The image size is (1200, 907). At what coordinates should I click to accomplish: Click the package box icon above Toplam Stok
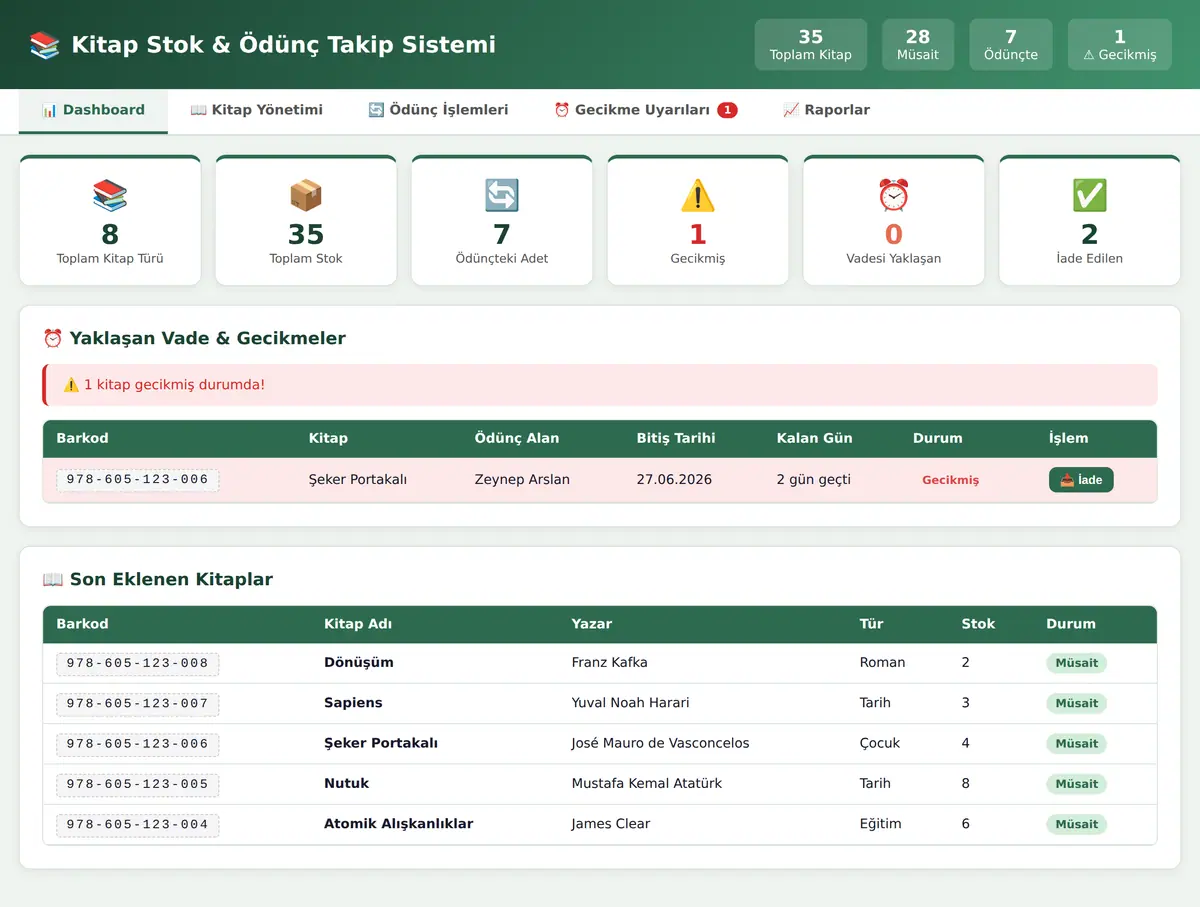point(306,195)
